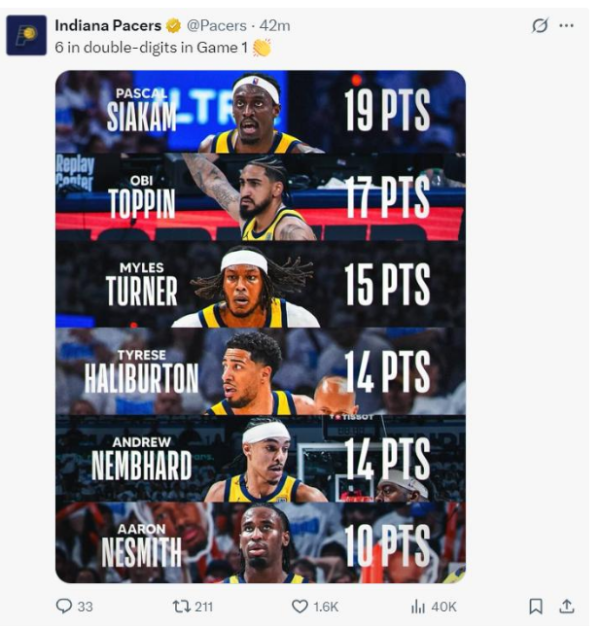Open the Indiana Pacers display name
This screenshot has width=600, height=626.
[108, 26]
